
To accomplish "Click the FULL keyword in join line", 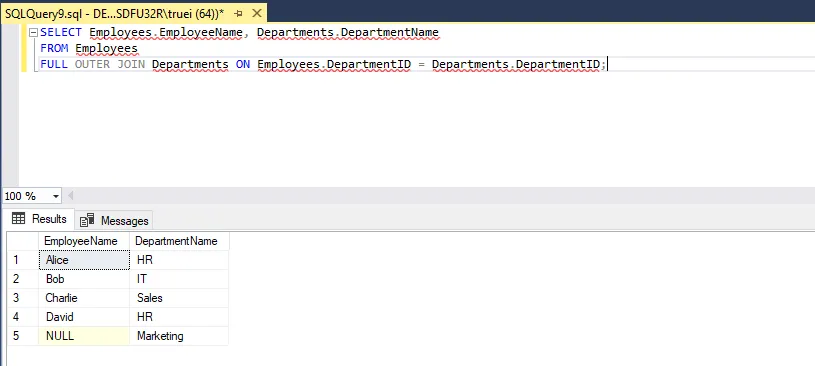I will pos(54,64).
